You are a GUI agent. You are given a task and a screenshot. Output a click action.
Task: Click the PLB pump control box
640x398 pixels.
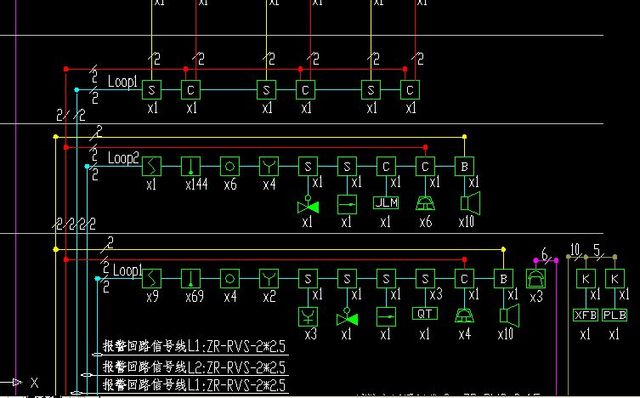pyautogui.click(x=614, y=315)
